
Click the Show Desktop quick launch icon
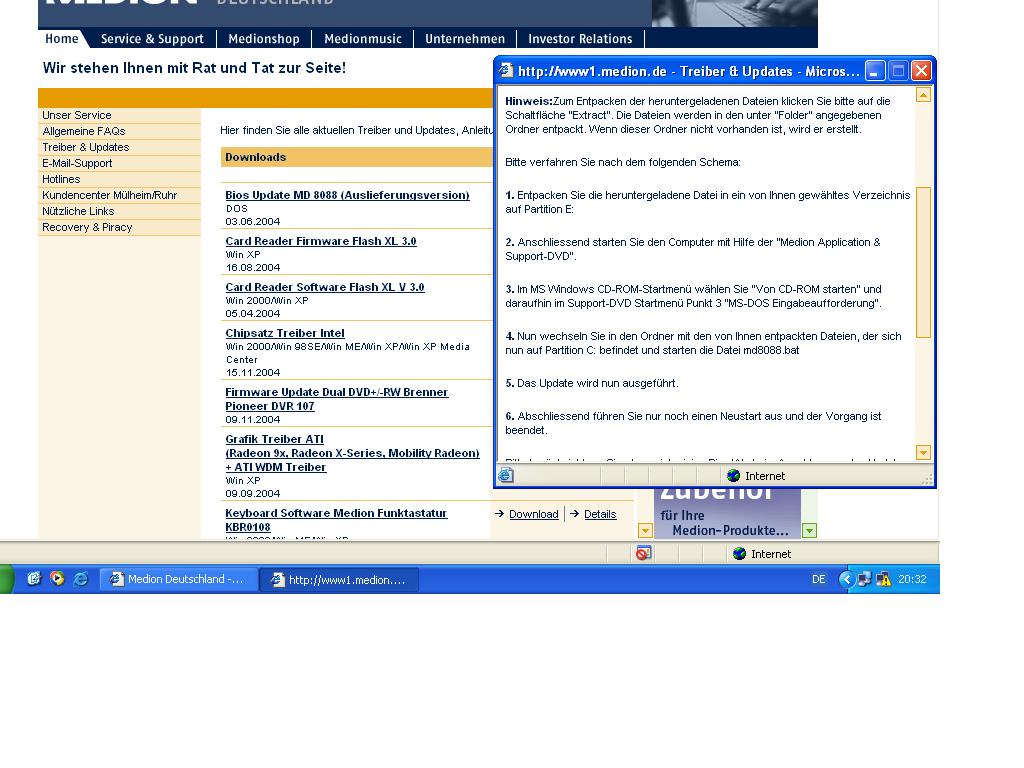(x=34, y=579)
